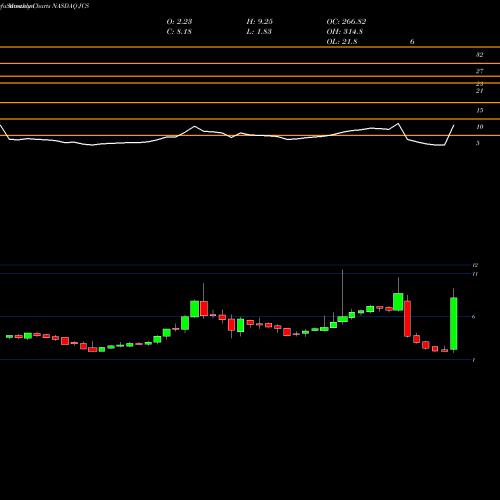
Task: Click the 5 label on upper axis
Action: [x=478, y=143]
